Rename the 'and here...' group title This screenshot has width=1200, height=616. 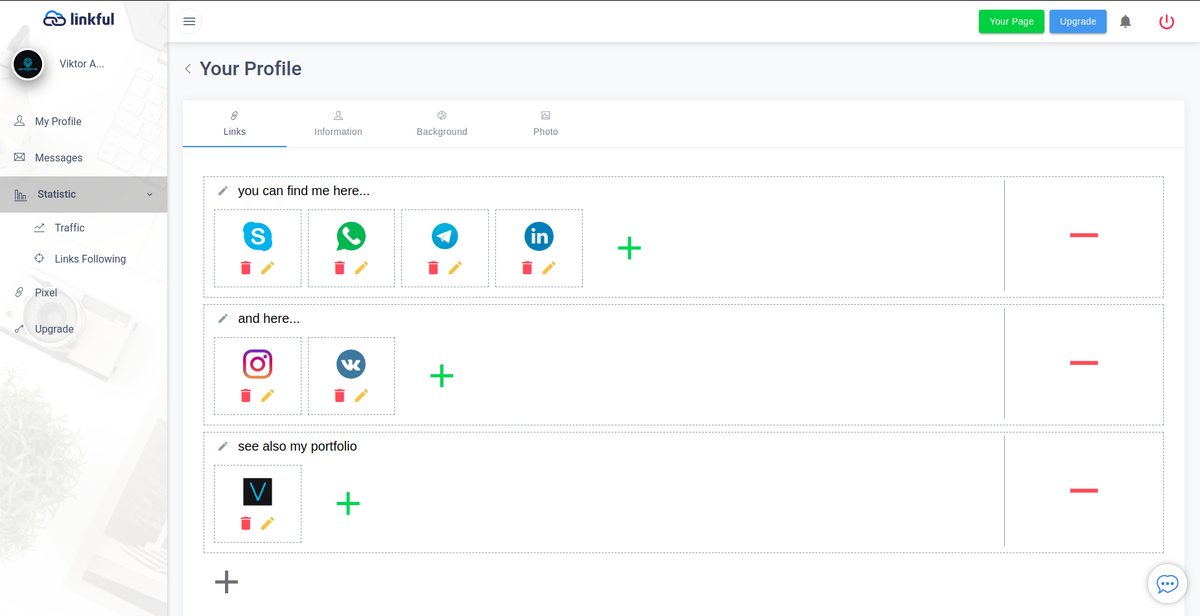pyautogui.click(x=223, y=319)
